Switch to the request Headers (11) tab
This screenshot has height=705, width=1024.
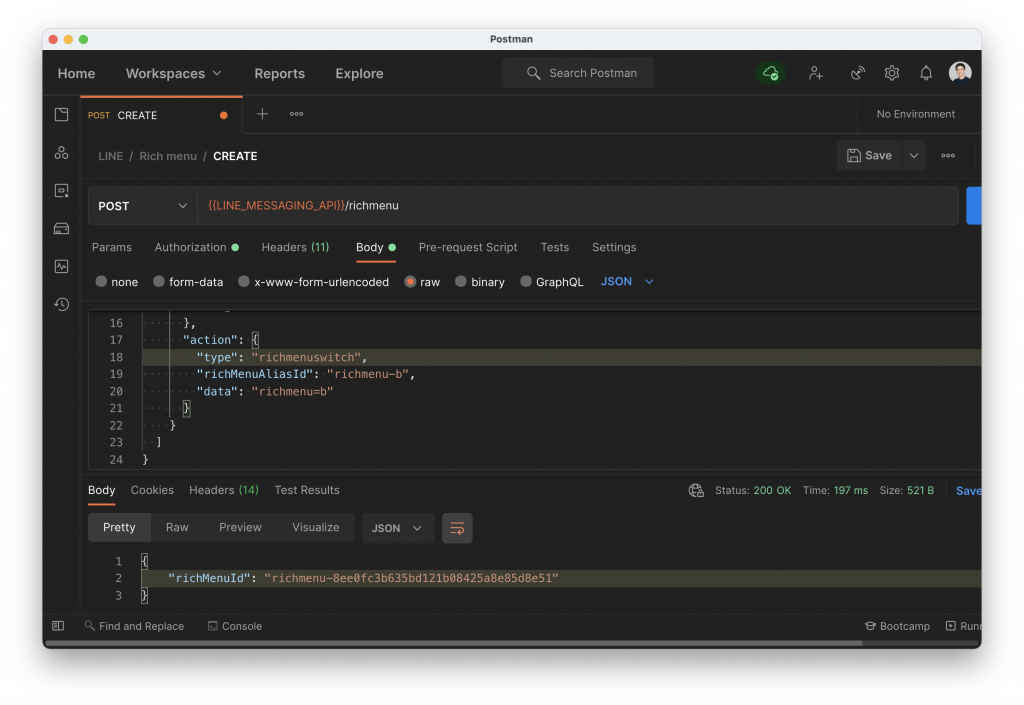[x=295, y=247]
